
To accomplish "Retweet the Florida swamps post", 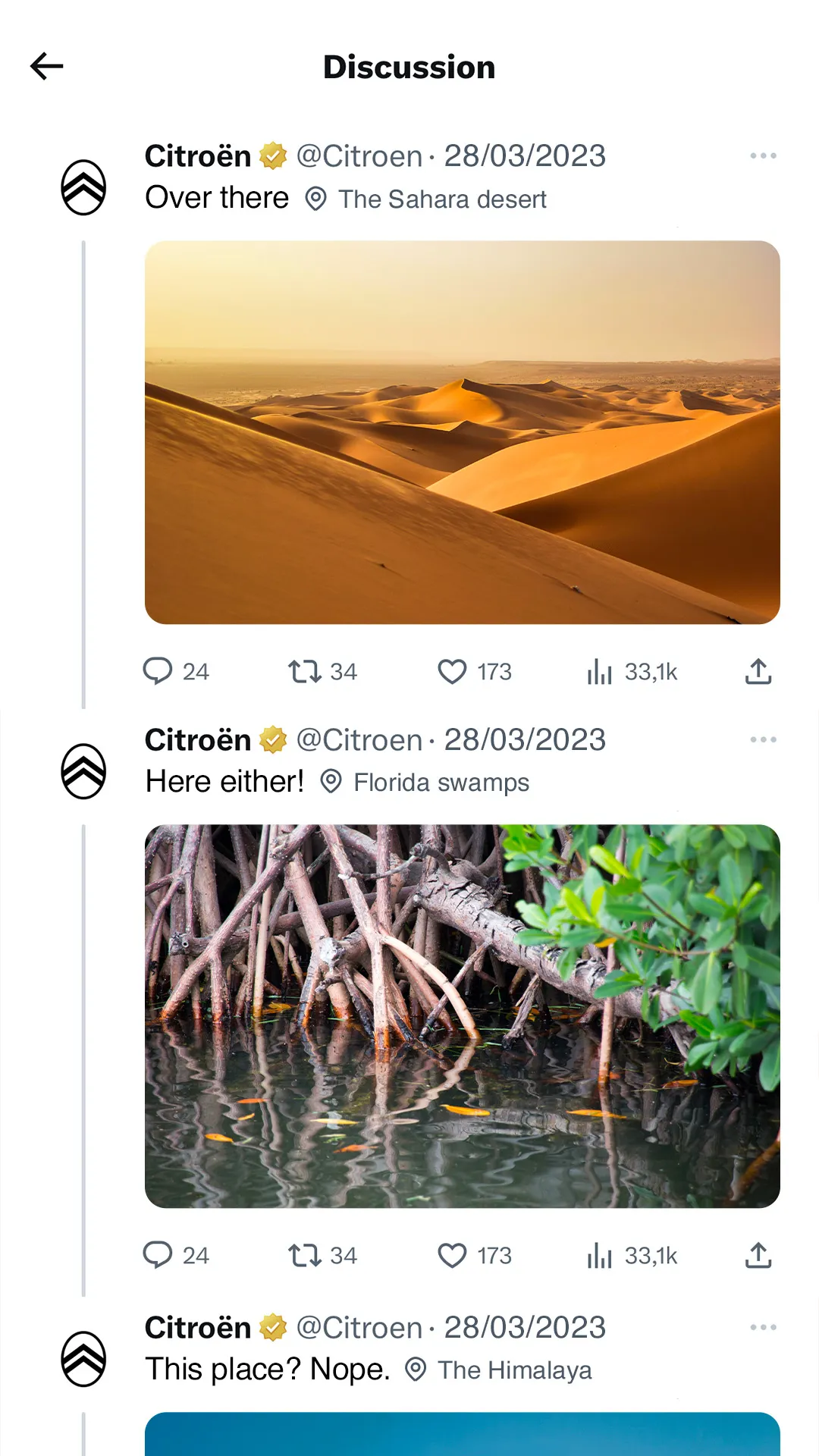I will pos(305,1255).
